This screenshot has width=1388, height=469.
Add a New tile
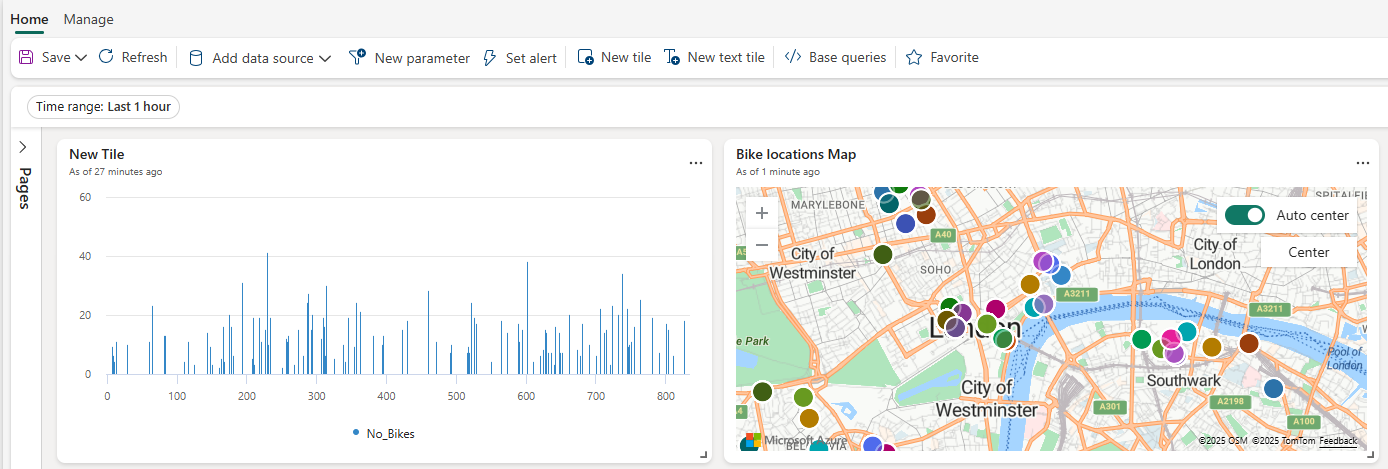(614, 58)
